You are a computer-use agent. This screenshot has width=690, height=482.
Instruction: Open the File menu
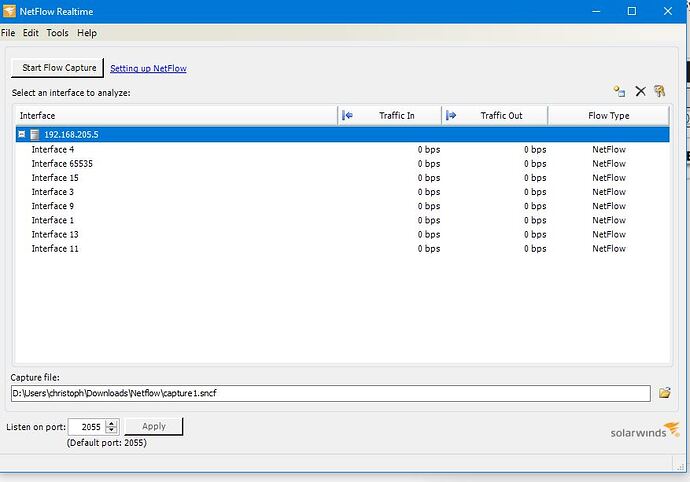[x=9, y=33]
